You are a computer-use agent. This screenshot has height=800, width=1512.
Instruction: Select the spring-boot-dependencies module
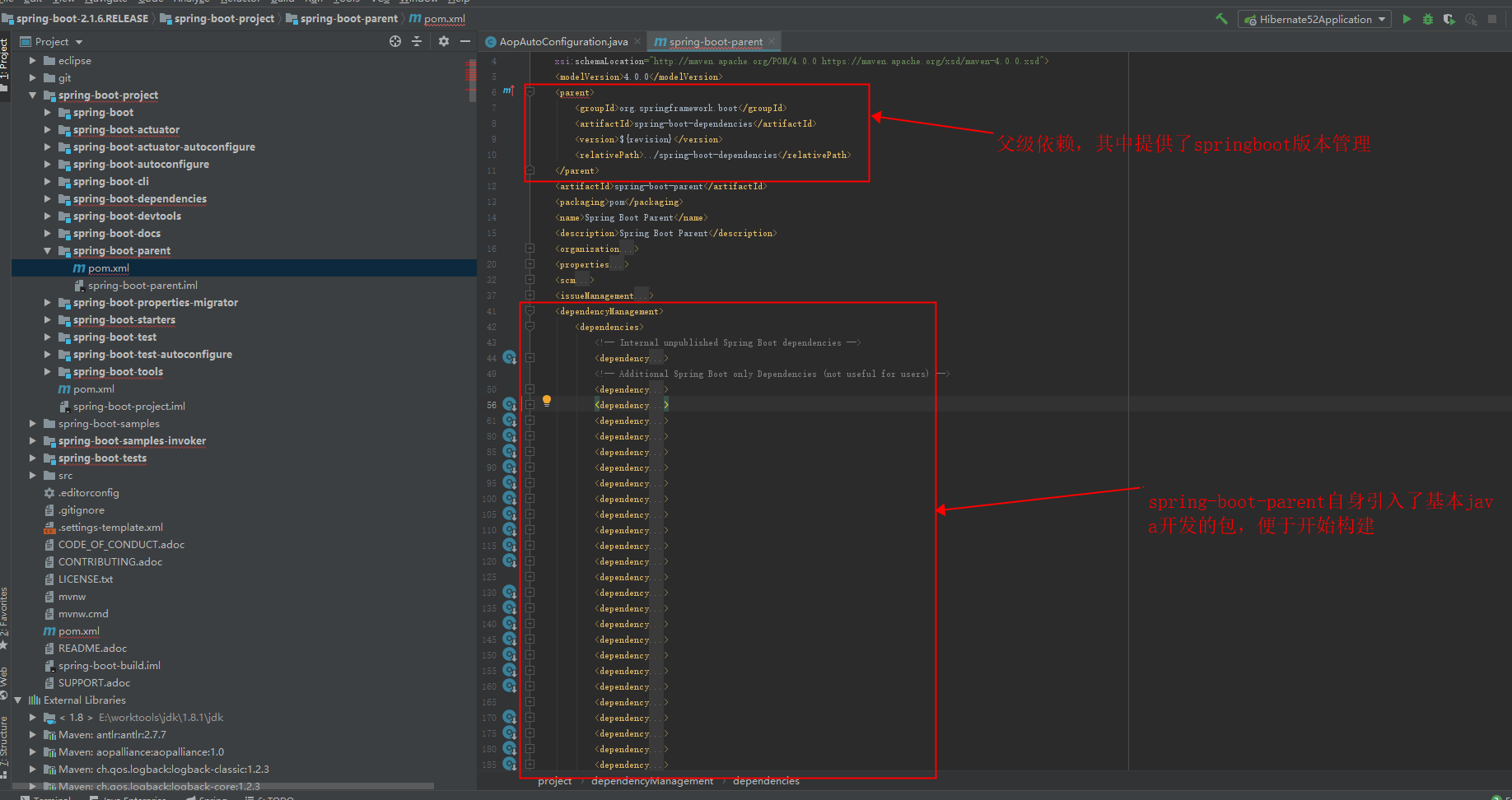139,199
